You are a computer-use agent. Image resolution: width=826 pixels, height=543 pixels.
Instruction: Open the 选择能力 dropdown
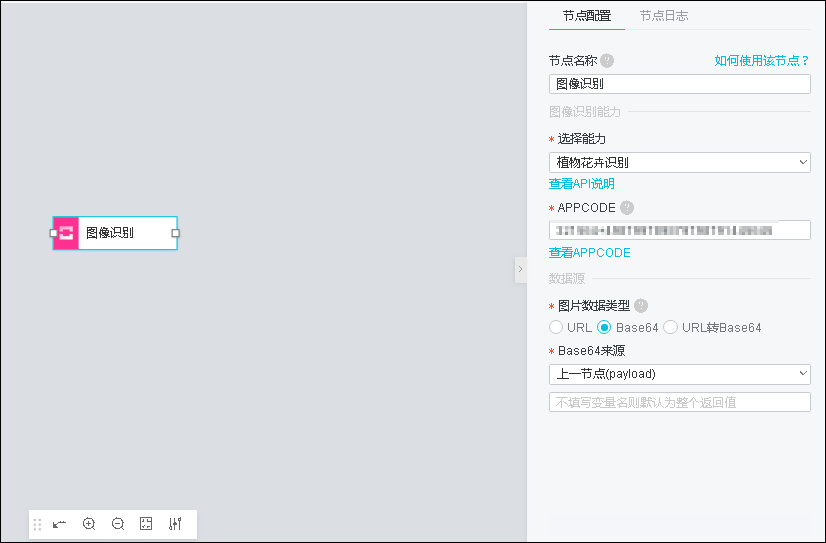coord(680,163)
